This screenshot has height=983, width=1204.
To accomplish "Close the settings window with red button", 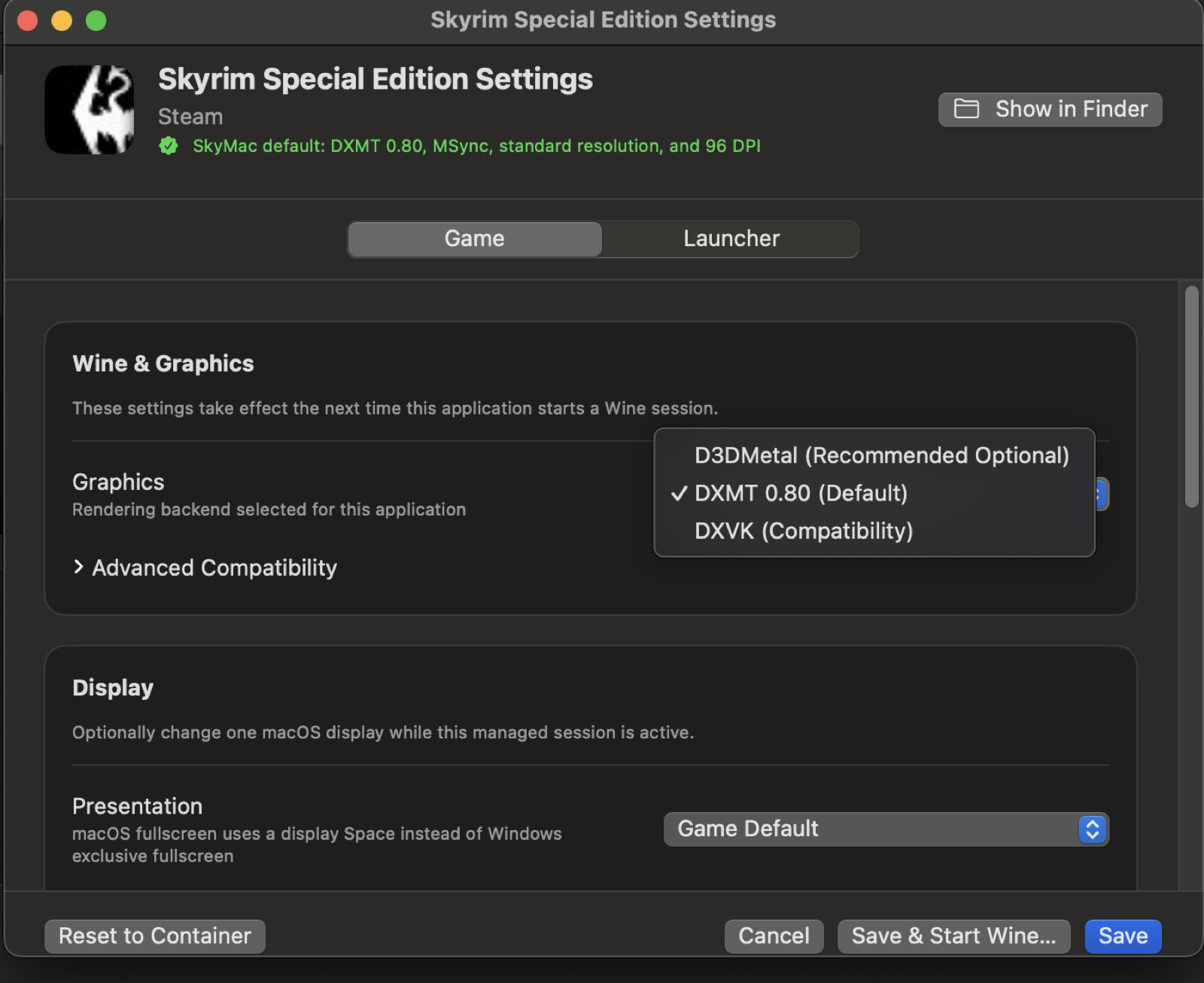I will point(28,20).
